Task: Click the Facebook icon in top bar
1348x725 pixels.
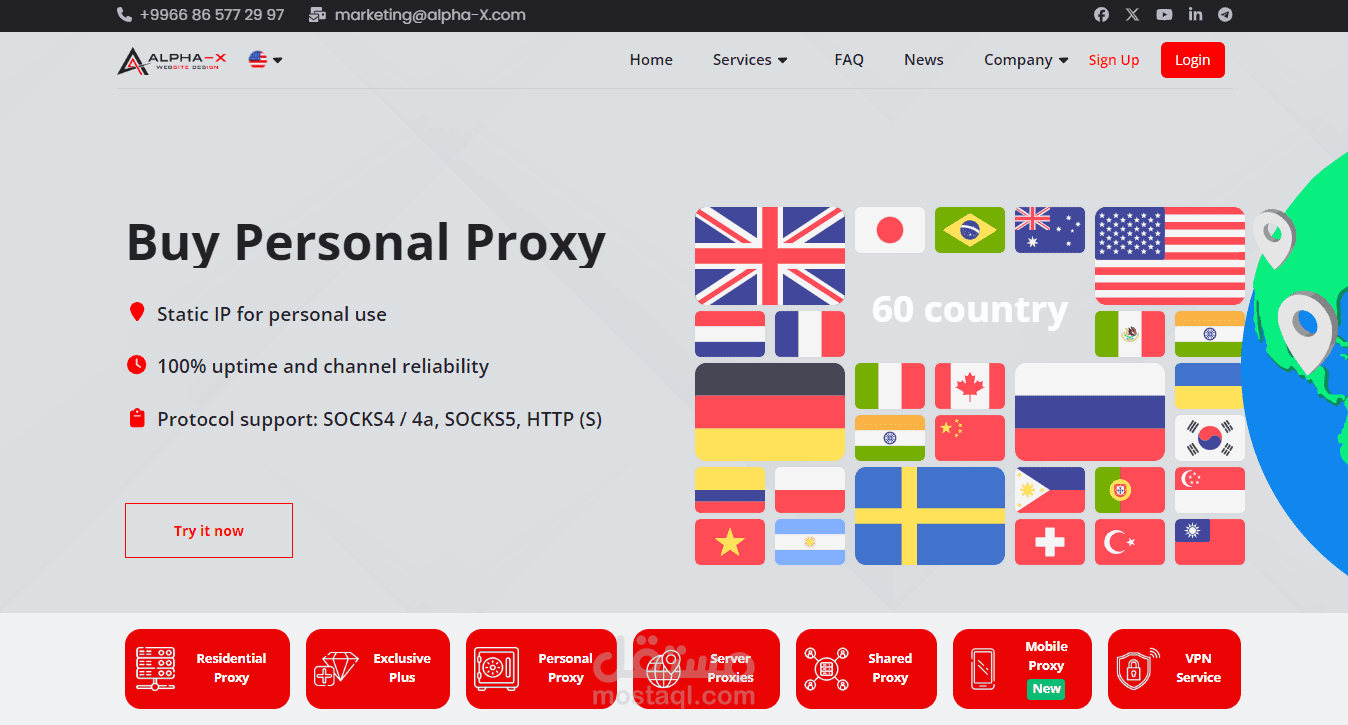Action: (x=1101, y=15)
